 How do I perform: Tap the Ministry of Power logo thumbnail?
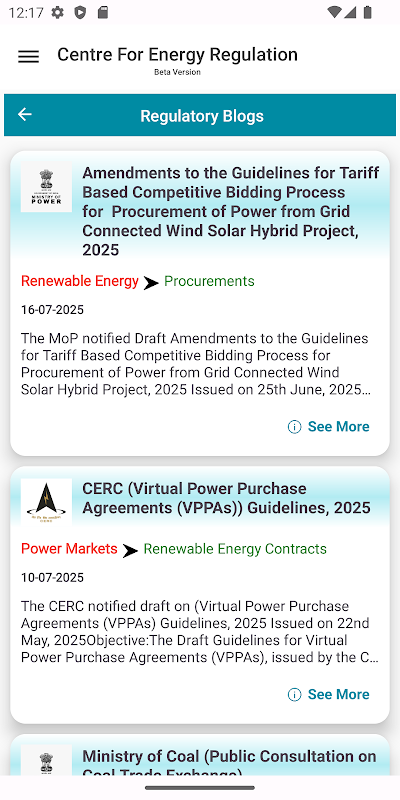pyautogui.click(x=46, y=187)
